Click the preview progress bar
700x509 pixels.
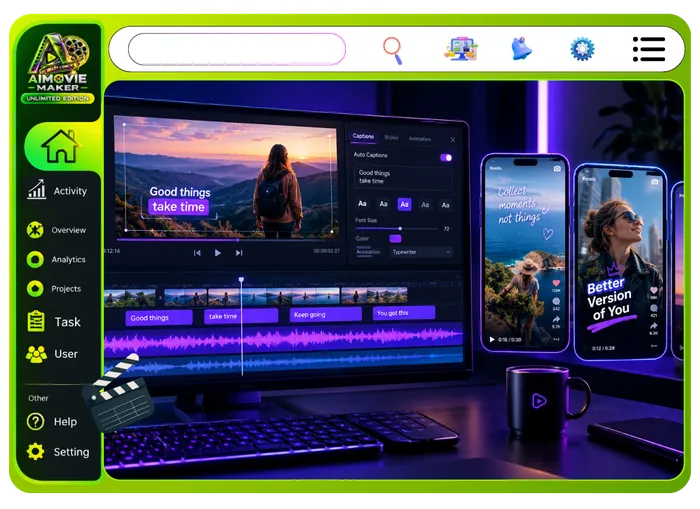tap(228, 240)
